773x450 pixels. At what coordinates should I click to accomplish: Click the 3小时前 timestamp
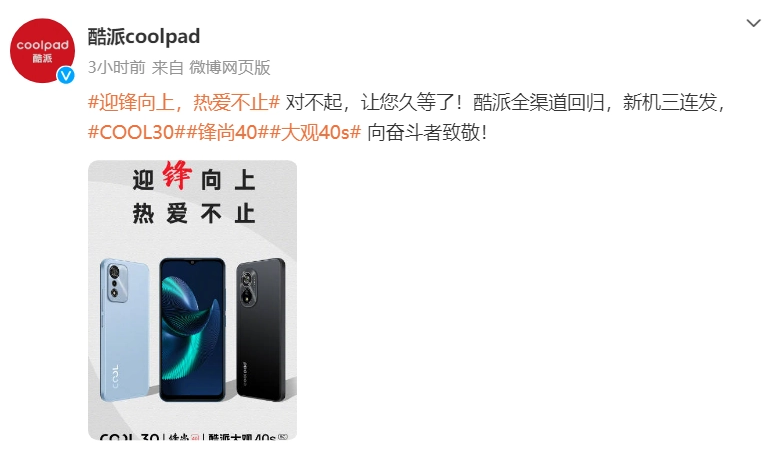[116, 68]
